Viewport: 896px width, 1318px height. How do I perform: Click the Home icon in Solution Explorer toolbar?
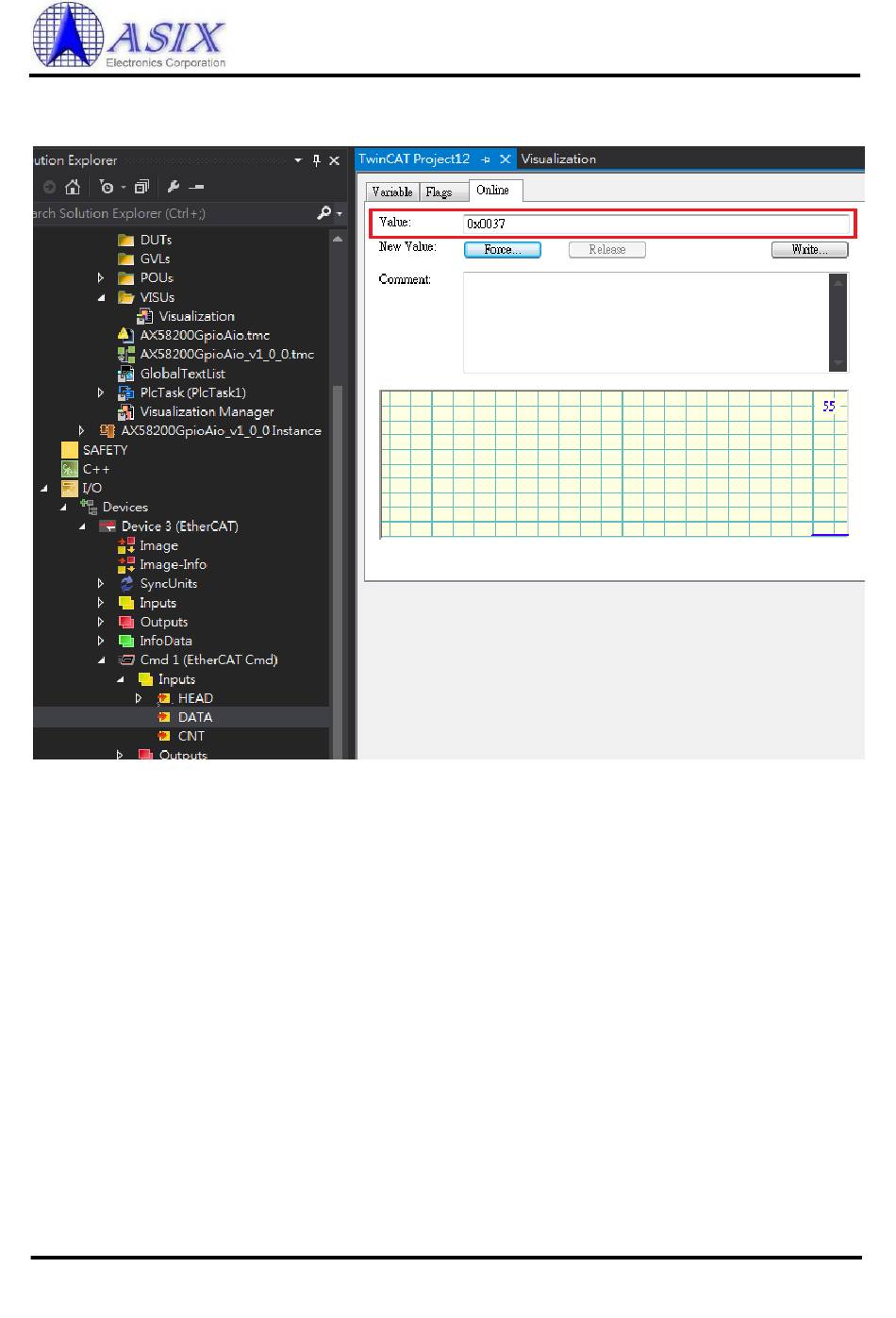[73, 187]
